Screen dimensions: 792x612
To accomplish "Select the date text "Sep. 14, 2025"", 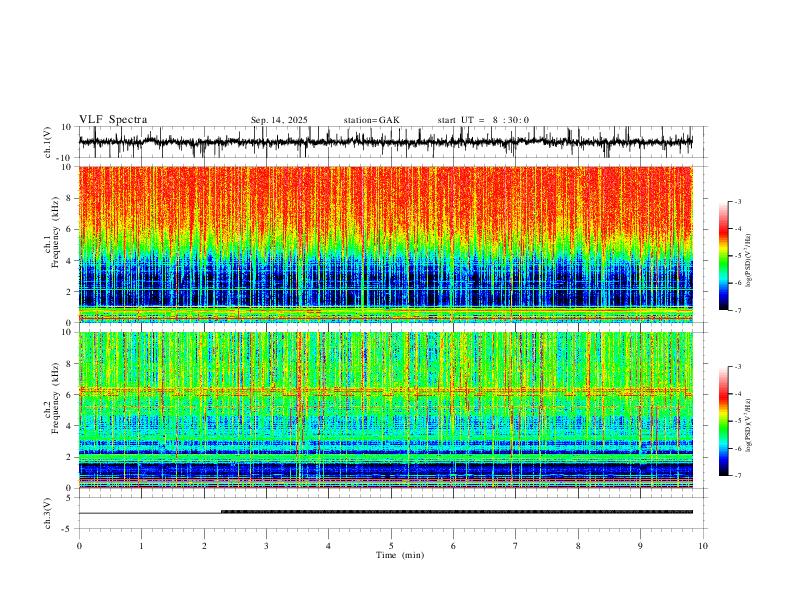I will (279, 120).
